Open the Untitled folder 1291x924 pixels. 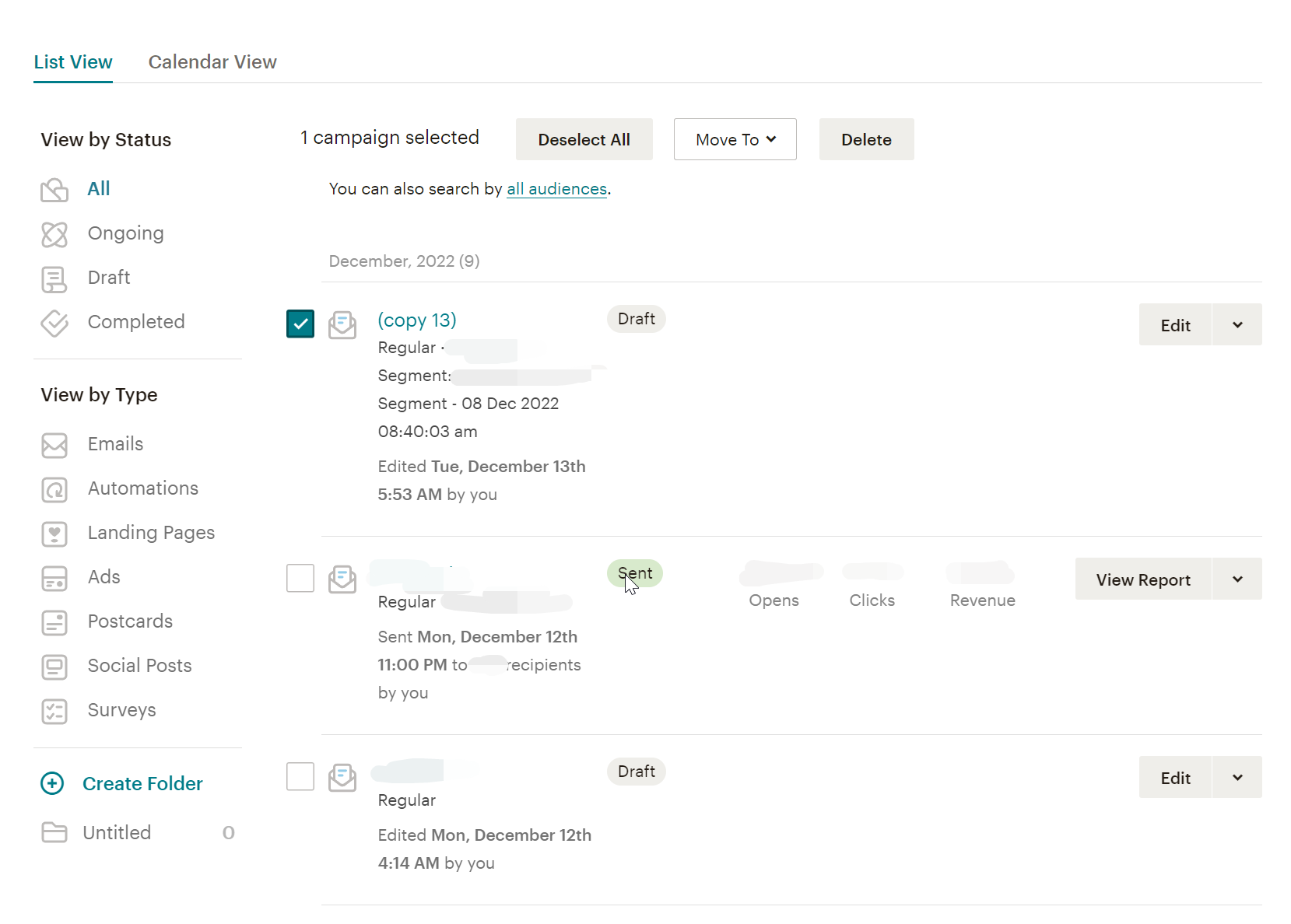(117, 832)
